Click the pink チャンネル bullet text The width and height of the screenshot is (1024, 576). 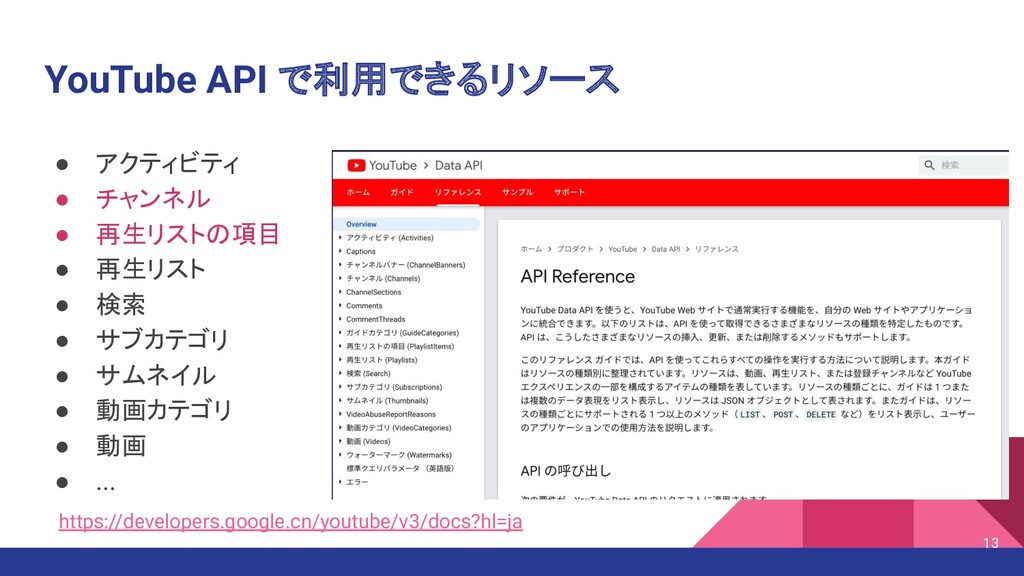tap(153, 199)
